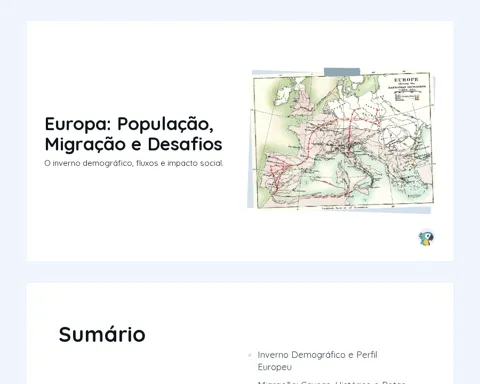Click the parrot logo icon on the first slide
The width and height of the screenshot is (480, 384).
tap(426, 238)
